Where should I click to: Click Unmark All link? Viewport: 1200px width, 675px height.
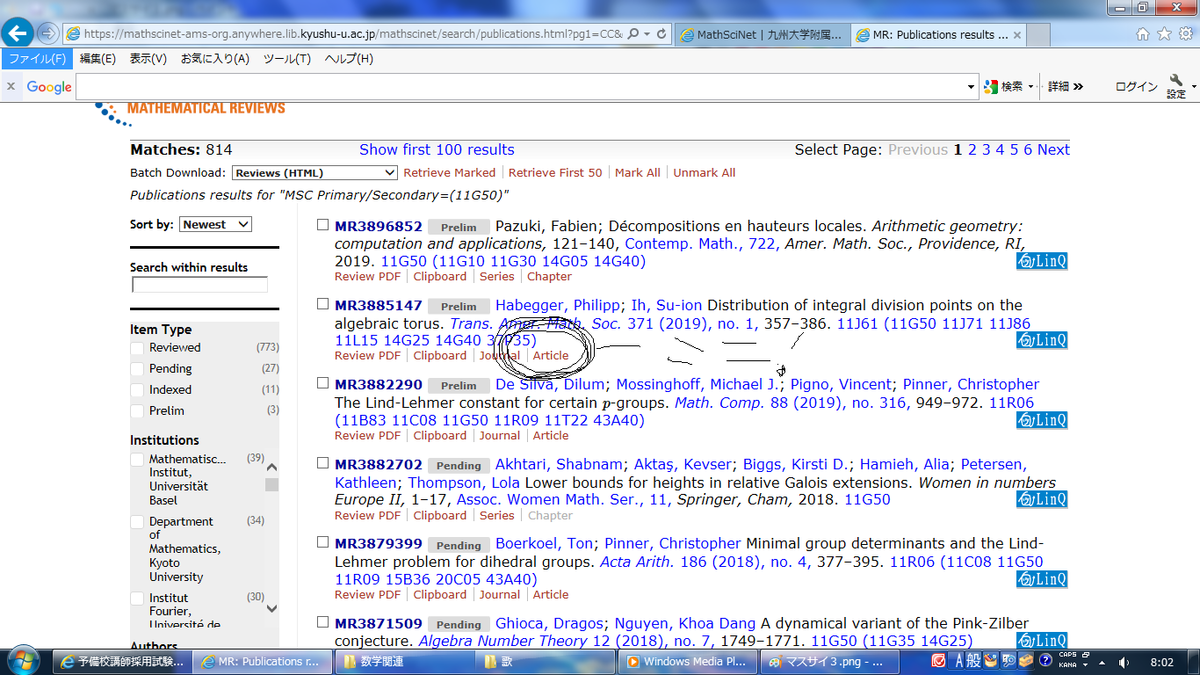click(704, 173)
